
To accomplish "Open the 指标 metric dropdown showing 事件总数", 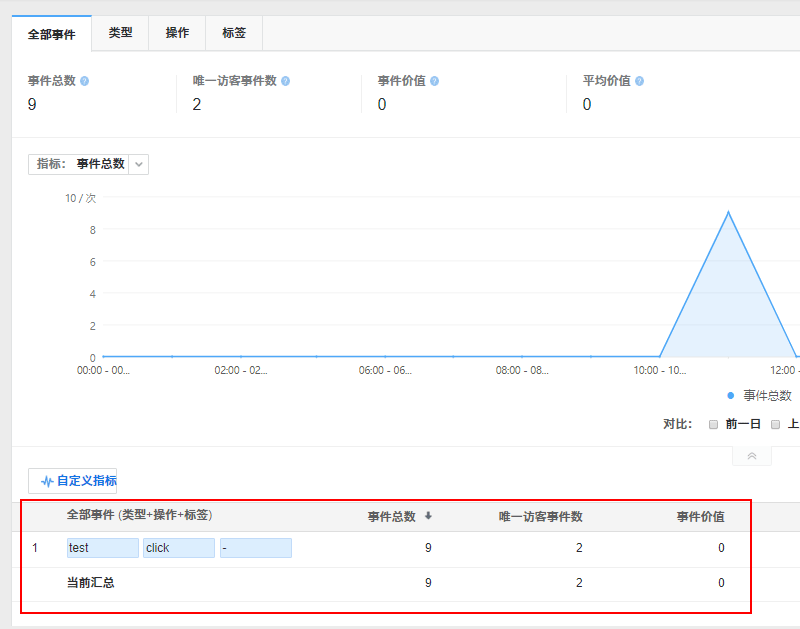I will [138, 164].
